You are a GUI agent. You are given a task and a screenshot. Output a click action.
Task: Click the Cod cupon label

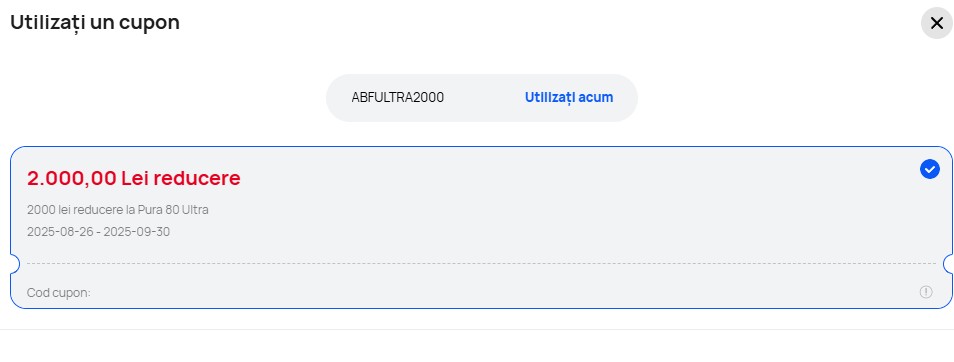point(58,293)
